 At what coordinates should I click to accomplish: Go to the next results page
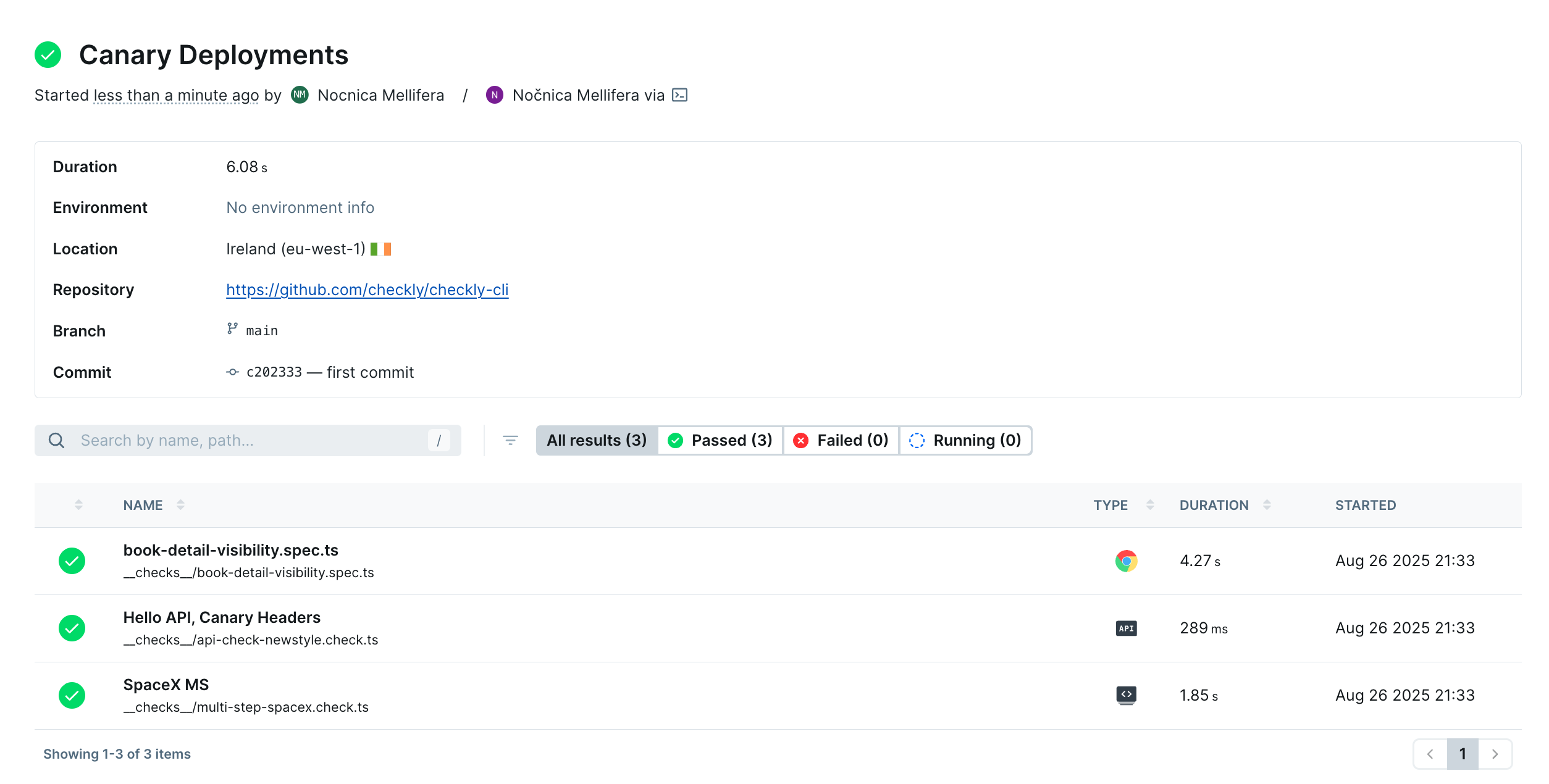[1495, 754]
